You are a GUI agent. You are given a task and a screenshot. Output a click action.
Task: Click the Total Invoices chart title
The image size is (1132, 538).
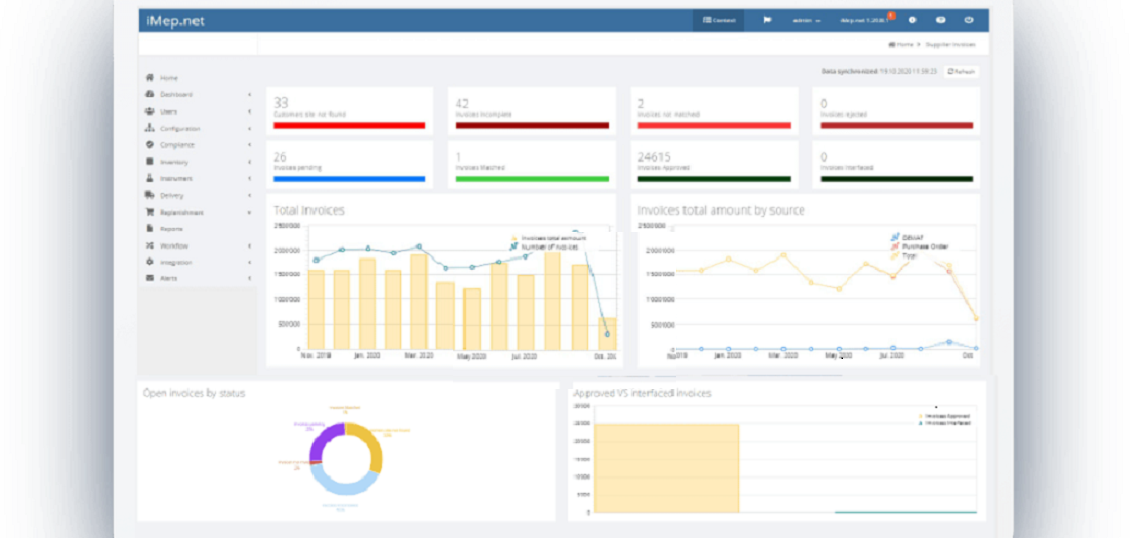(309, 211)
